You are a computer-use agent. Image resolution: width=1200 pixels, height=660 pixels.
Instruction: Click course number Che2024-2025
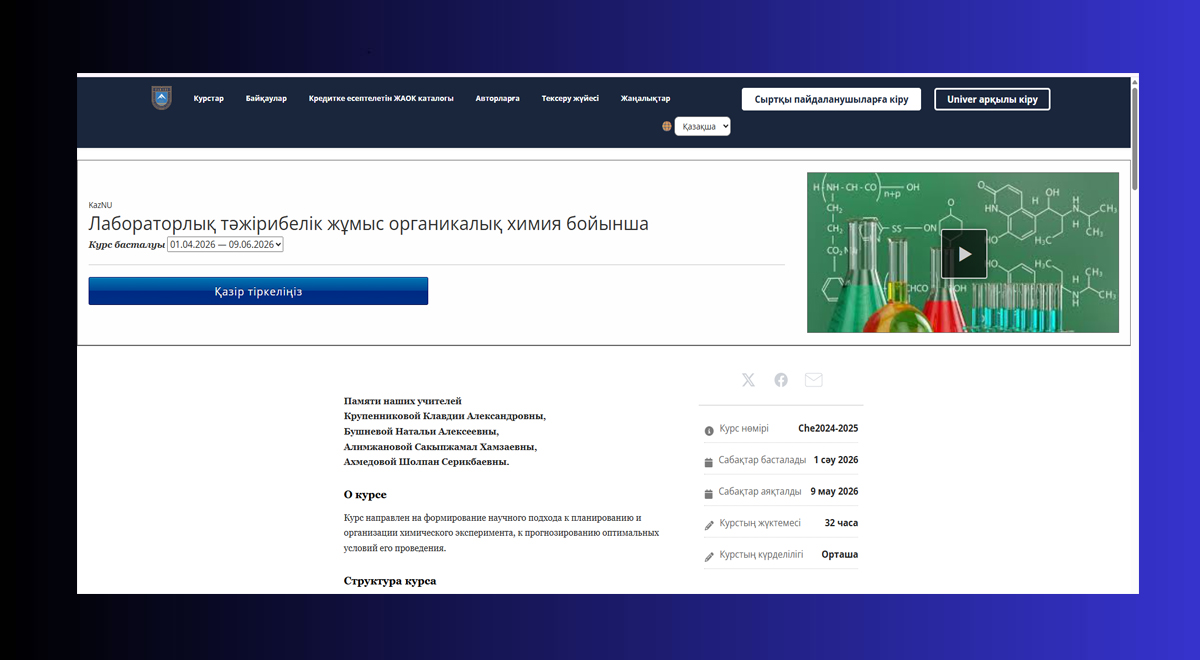point(828,429)
